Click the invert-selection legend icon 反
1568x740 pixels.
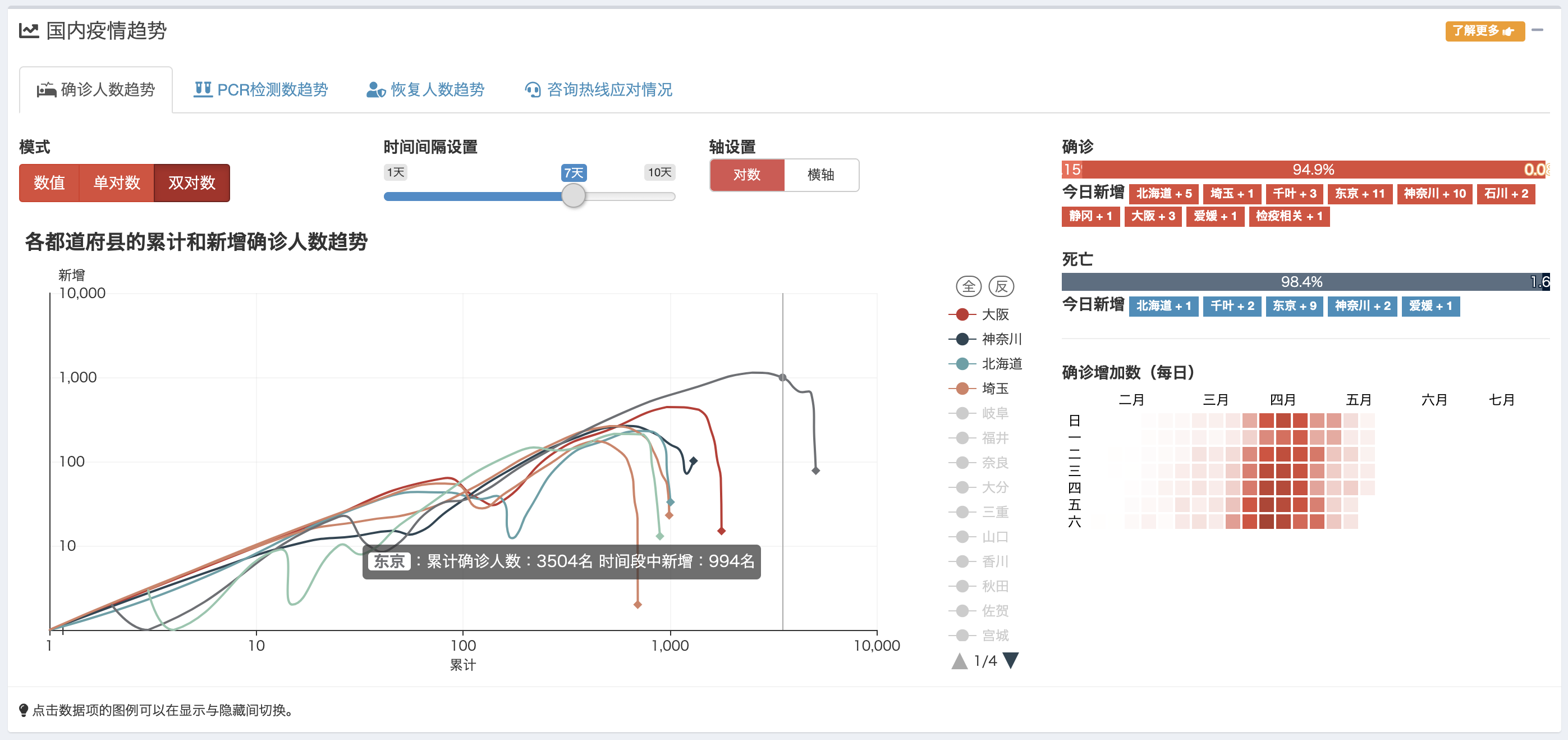tap(1001, 286)
